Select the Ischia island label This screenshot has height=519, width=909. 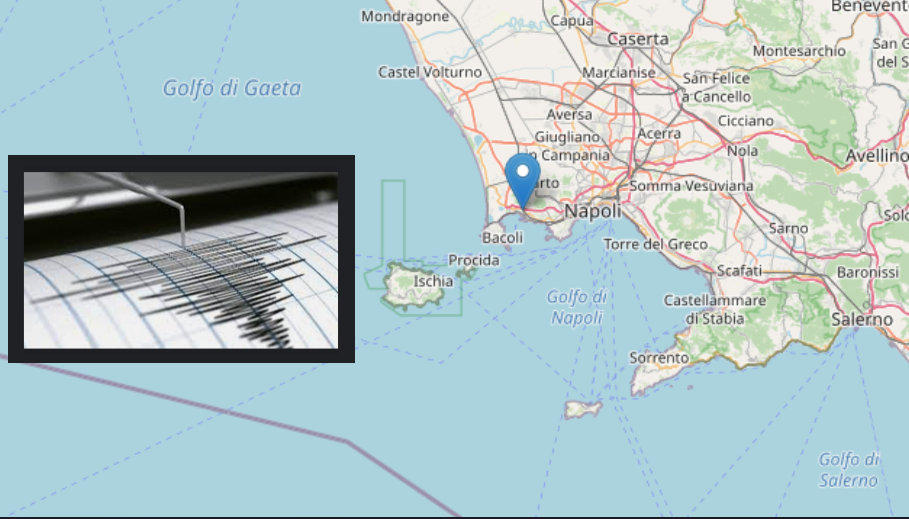(433, 281)
